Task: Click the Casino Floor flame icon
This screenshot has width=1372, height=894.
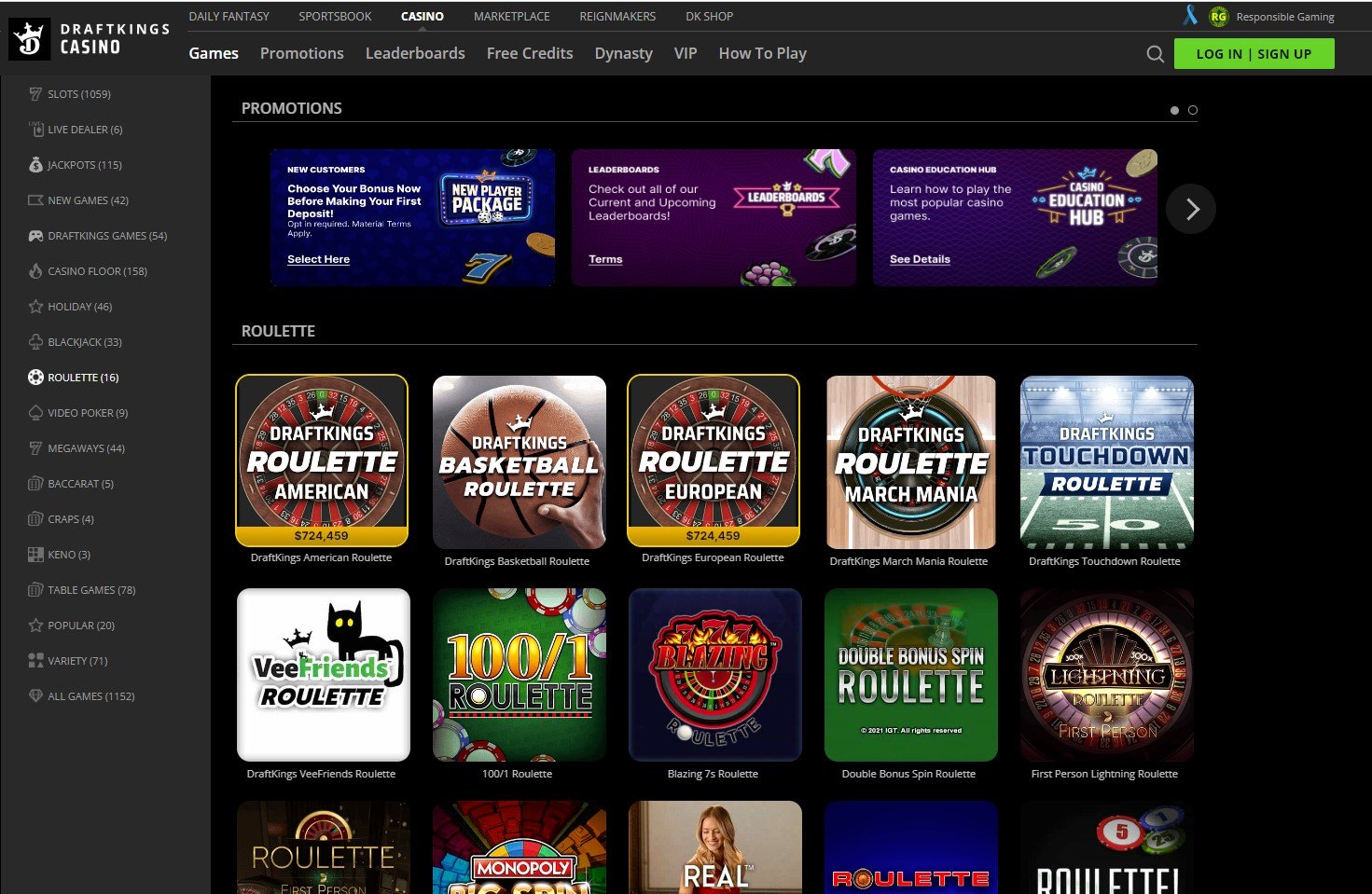Action: [x=35, y=271]
